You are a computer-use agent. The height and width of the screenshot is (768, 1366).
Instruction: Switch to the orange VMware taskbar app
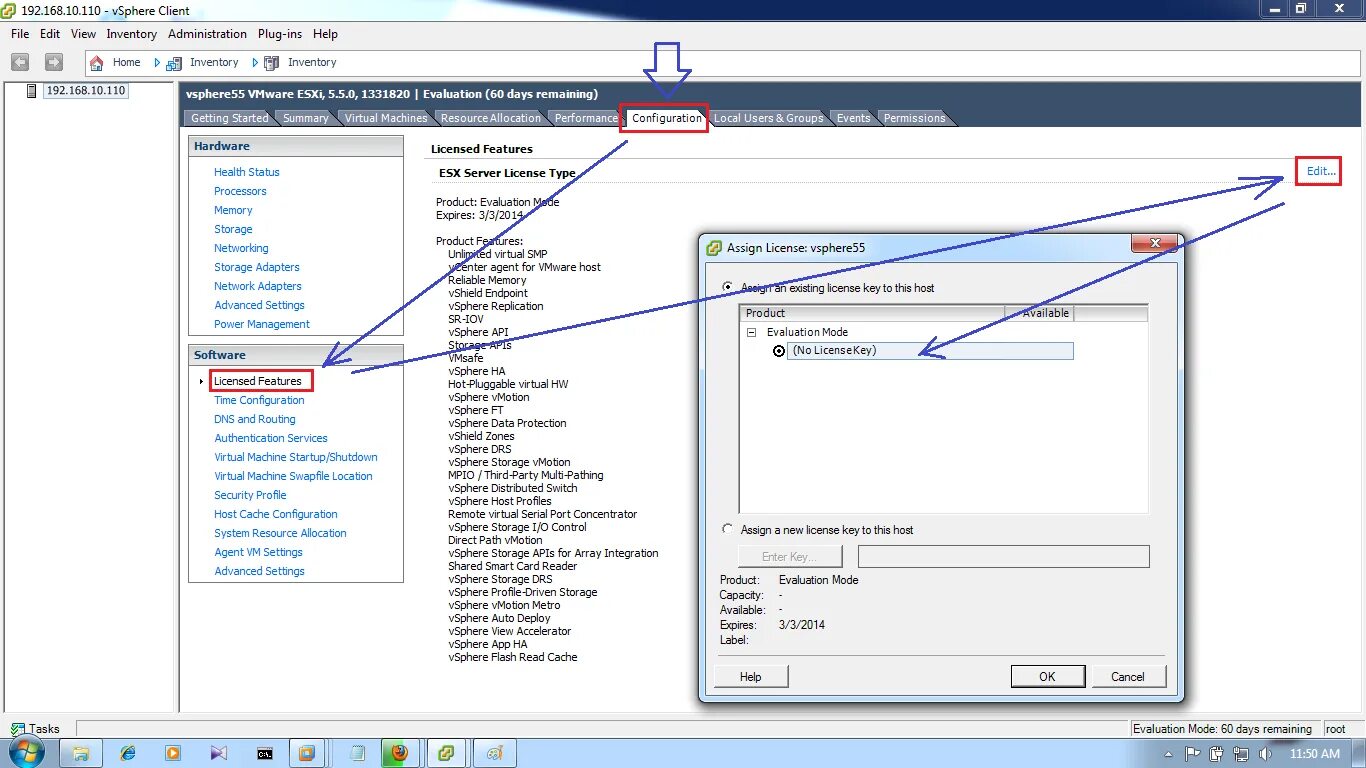pyautogui.click(x=308, y=753)
